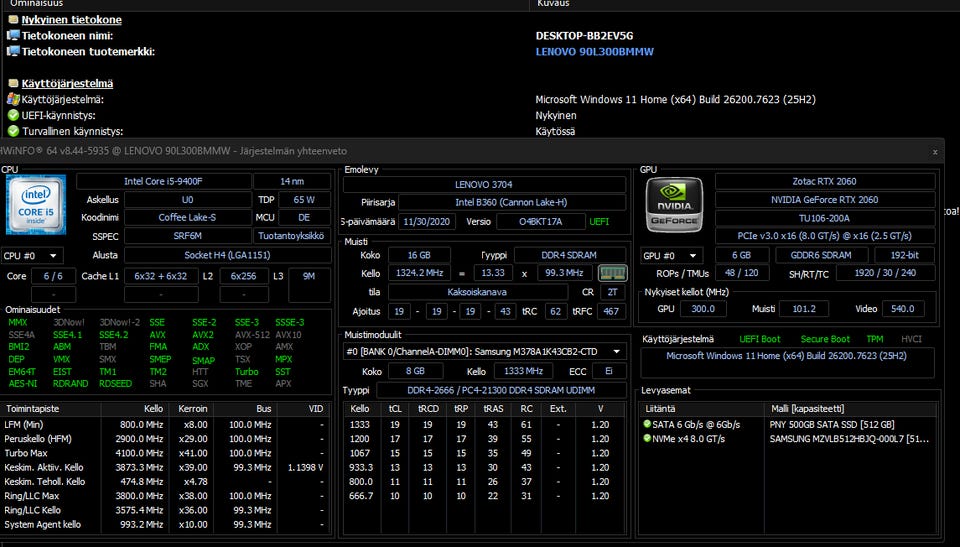Select the Samsung MZVLB512HBJQ drive entry

pyautogui.click(x=852, y=439)
